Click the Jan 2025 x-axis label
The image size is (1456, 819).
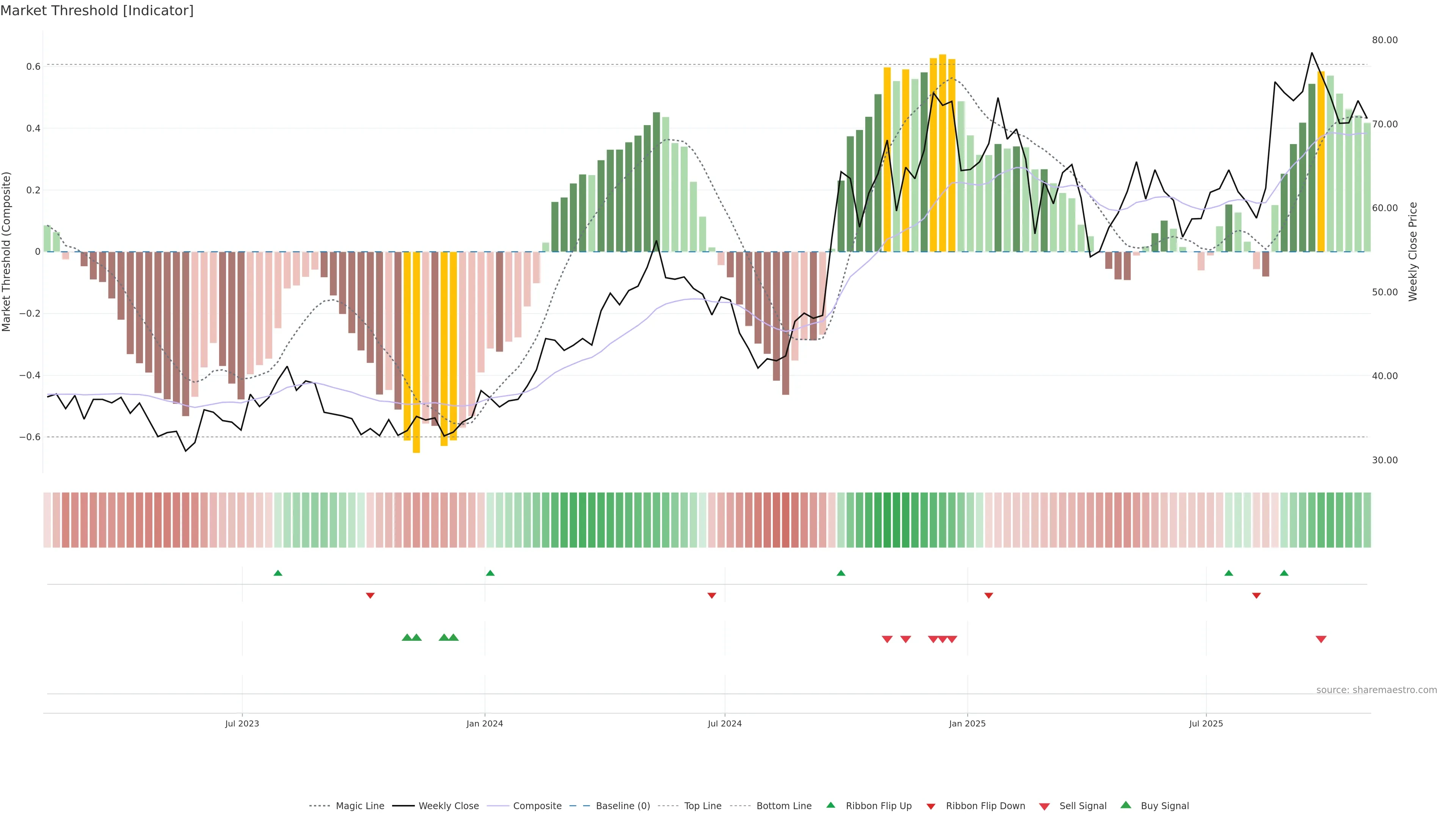coord(967,723)
